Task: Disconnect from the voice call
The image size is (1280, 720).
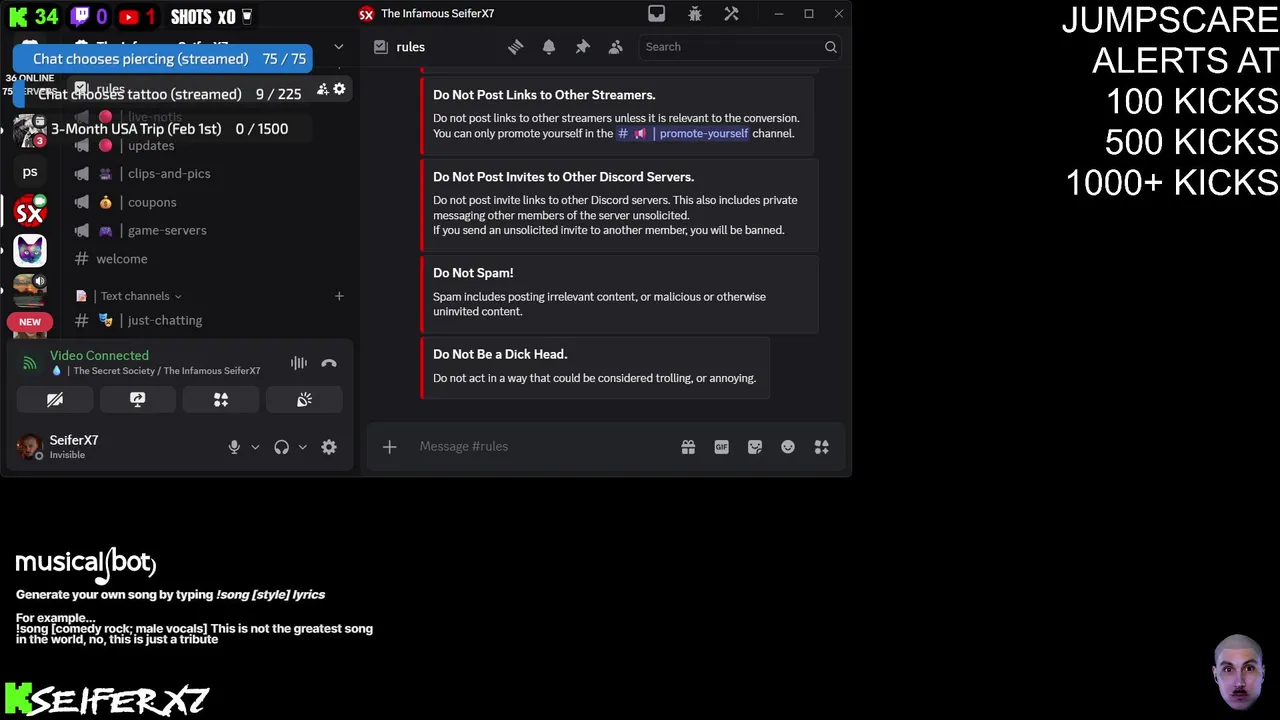Action: 329,363
